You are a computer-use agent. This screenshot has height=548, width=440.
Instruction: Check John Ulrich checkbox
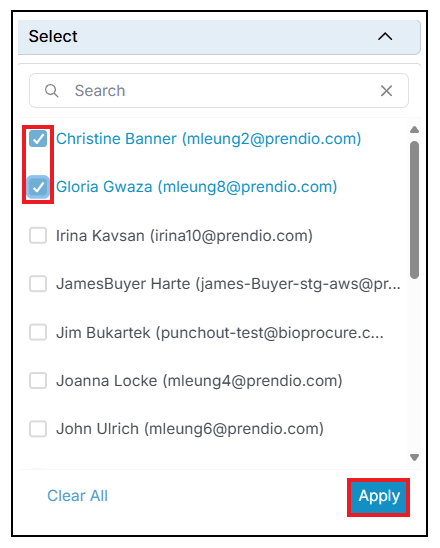(38, 429)
